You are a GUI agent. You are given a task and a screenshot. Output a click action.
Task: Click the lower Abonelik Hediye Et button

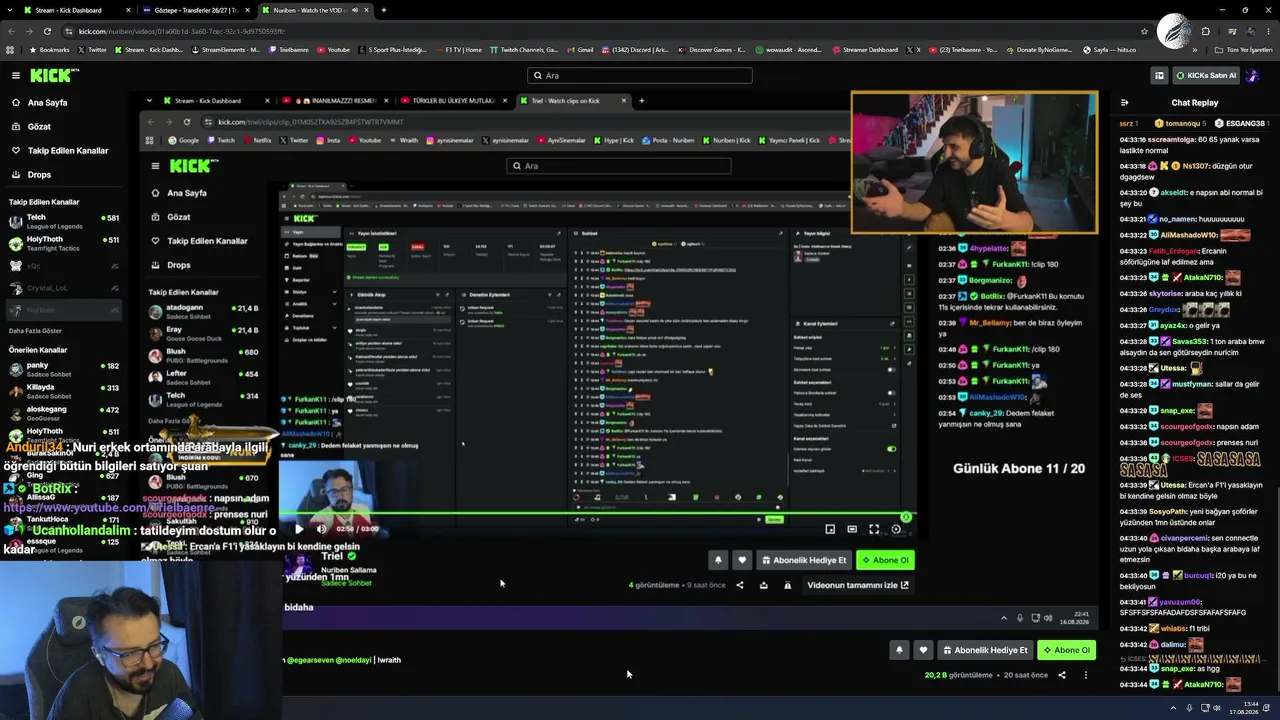985,650
